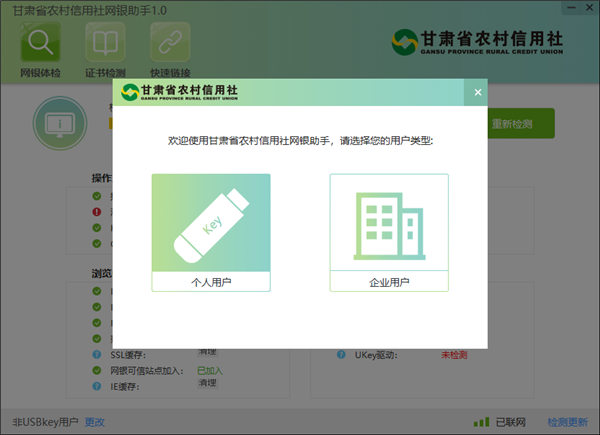Click the question mark icon beside IE缓存
The height and width of the screenshot is (435, 600).
pos(97,386)
